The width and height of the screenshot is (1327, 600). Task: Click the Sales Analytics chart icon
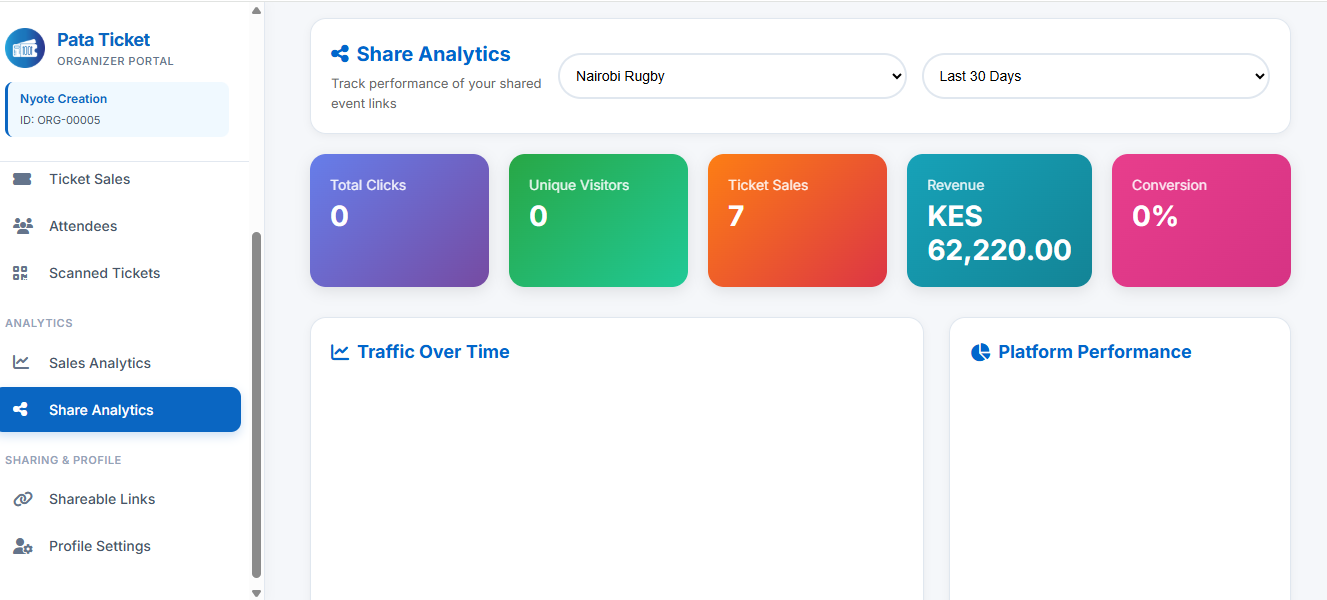coord(21,363)
